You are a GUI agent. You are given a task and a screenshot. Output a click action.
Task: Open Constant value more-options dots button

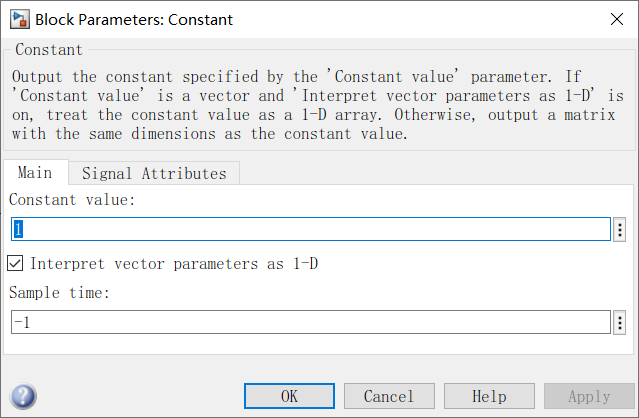[x=620, y=230]
